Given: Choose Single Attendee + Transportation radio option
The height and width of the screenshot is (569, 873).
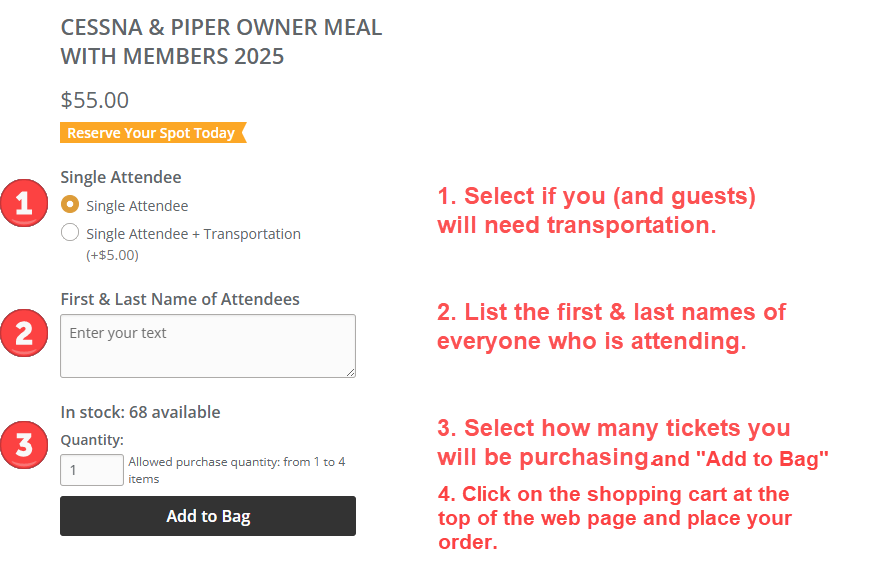Looking at the screenshot, I should (70, 232).
